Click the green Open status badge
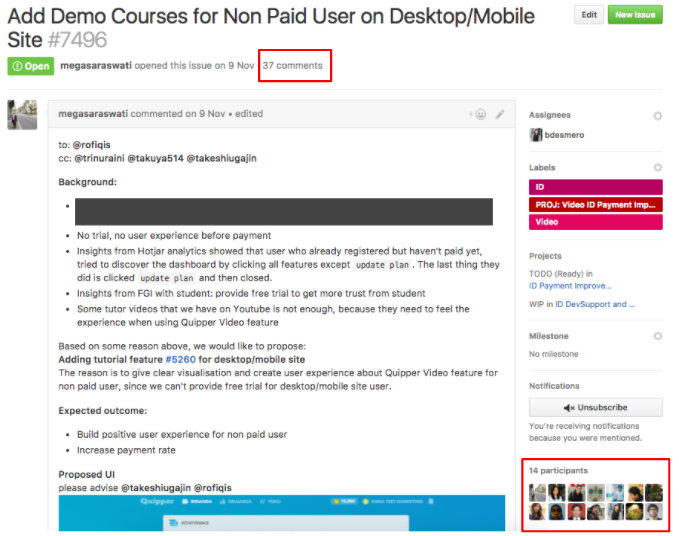679x536 pixels. 31,66
